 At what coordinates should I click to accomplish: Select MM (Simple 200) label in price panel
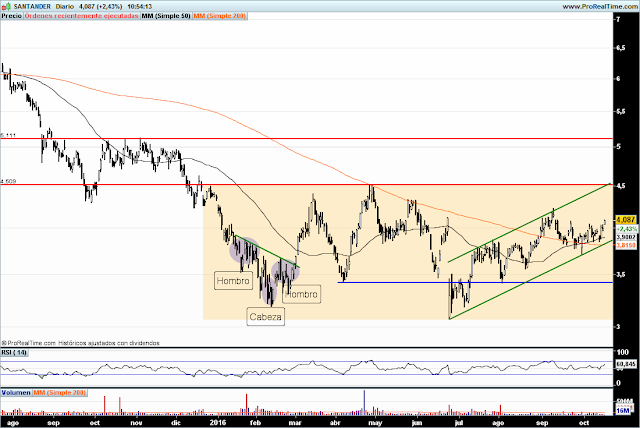(220, 16)
